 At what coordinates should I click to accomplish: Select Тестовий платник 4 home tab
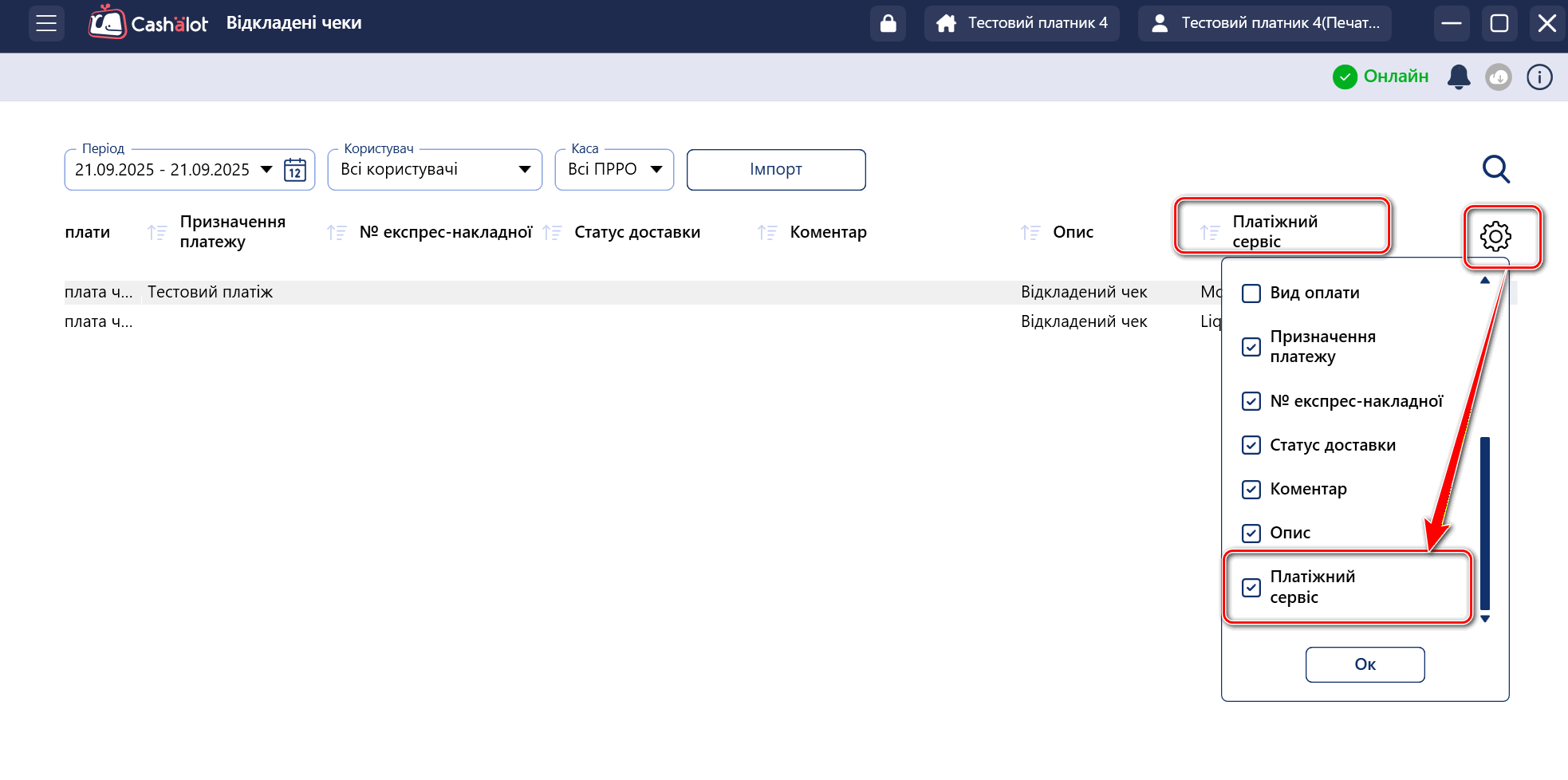click(1022, 23)
